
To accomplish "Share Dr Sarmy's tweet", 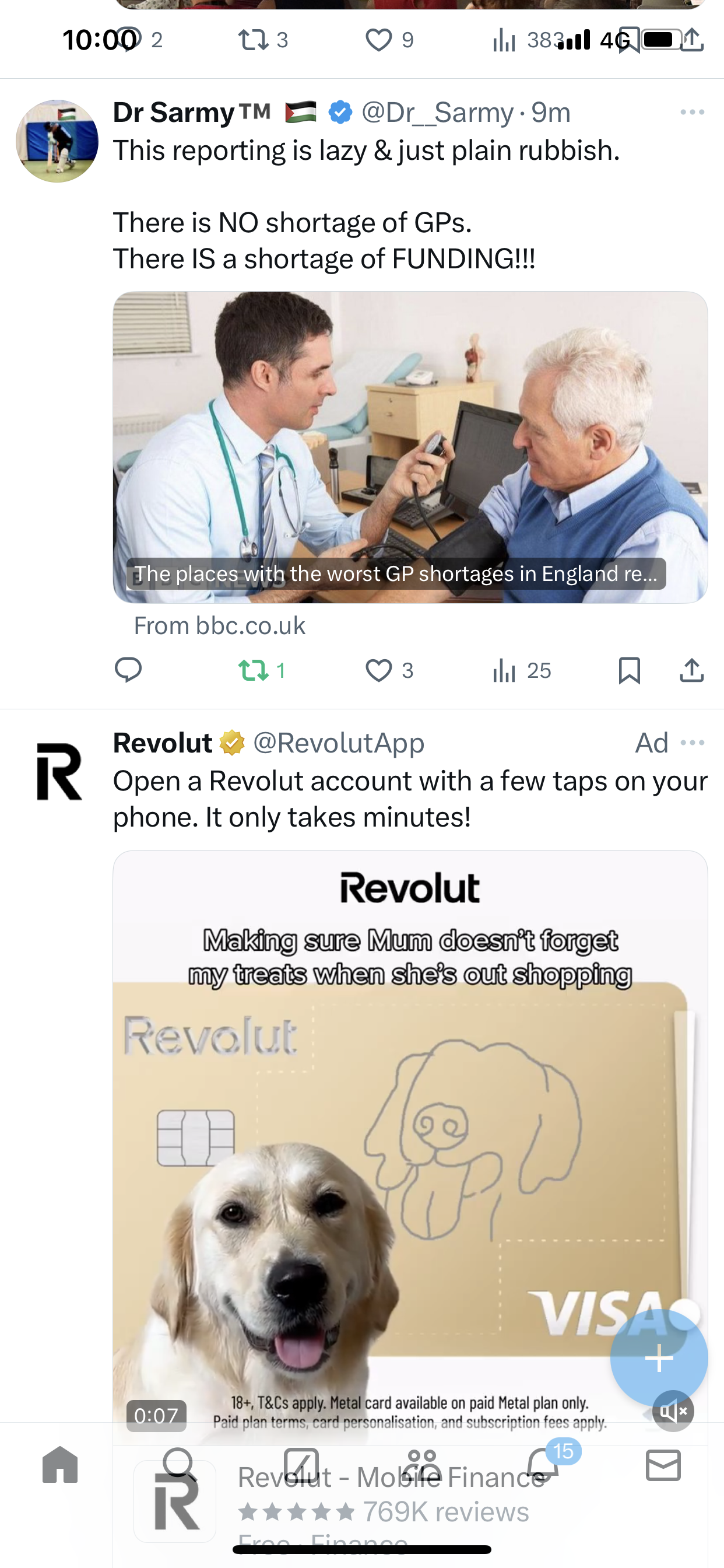I will point(692,670).
